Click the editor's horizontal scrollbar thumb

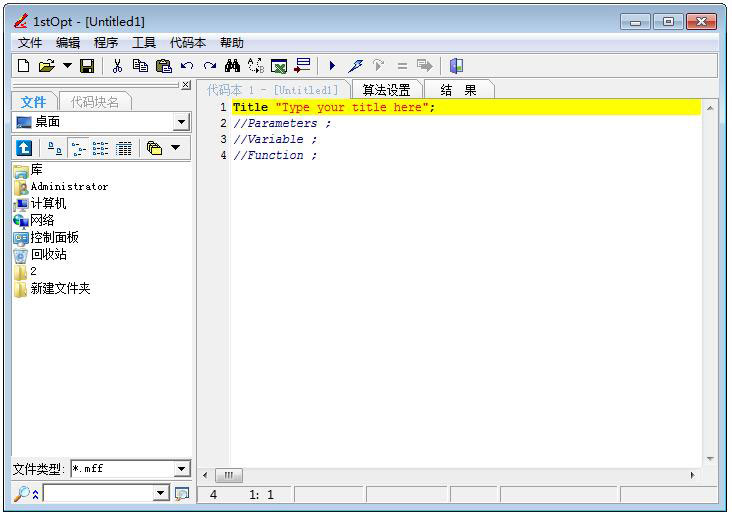(229, 475)
